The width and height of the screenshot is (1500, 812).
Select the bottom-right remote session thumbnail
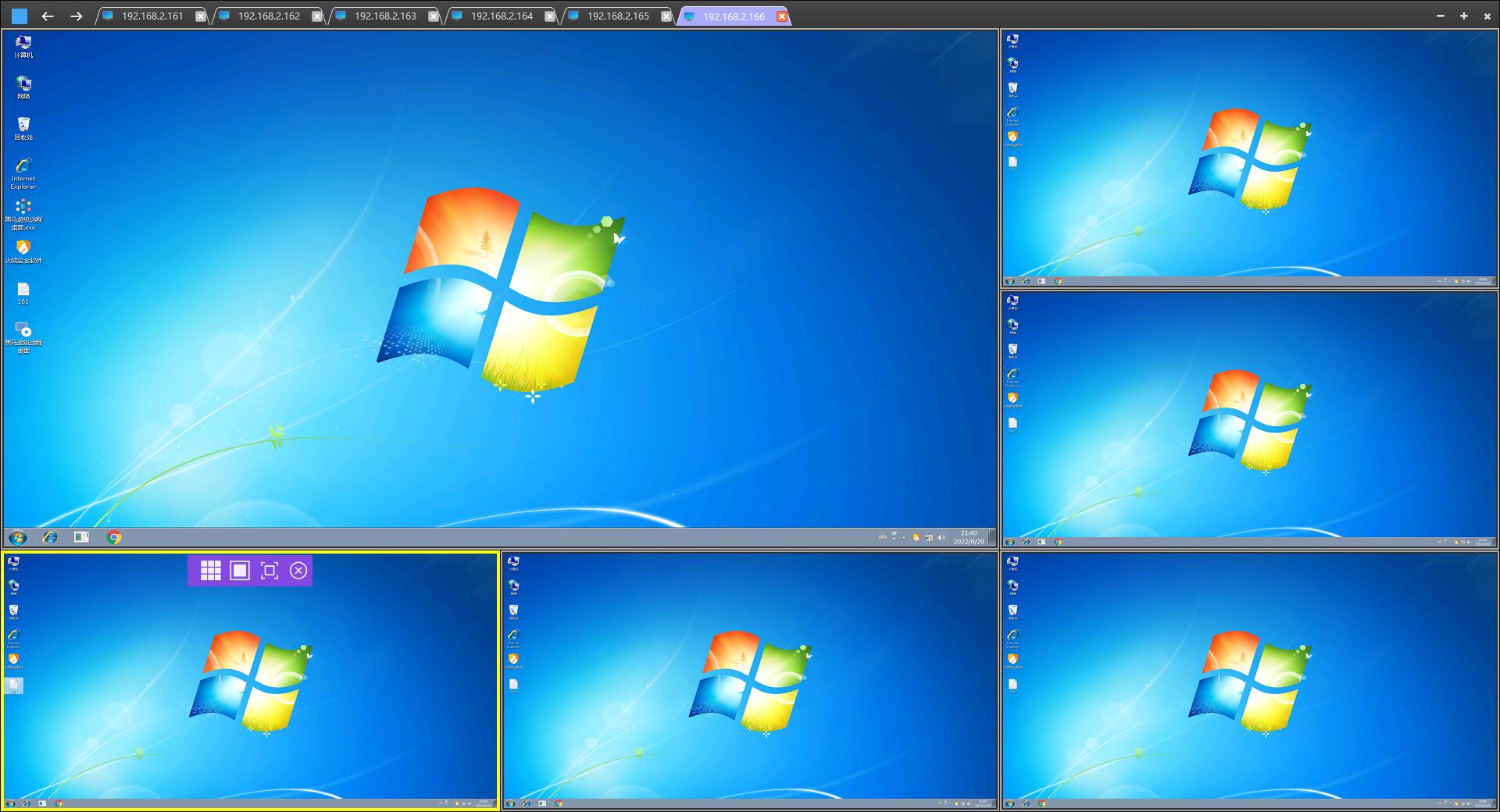[x=1249, y=681]
